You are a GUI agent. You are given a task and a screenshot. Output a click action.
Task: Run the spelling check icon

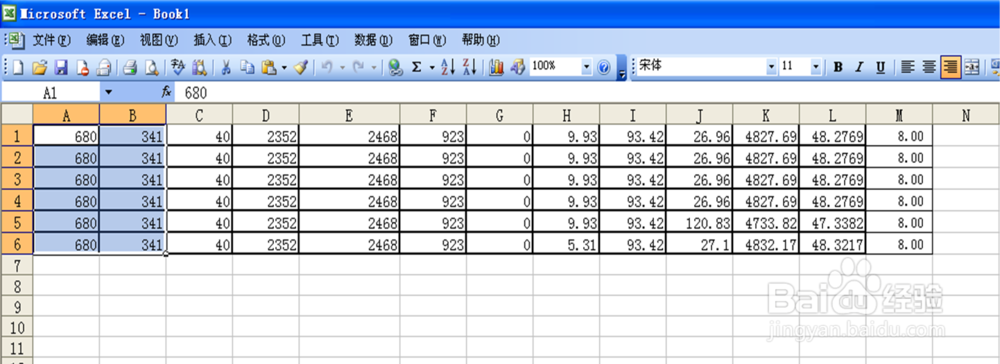pos(178,66)
